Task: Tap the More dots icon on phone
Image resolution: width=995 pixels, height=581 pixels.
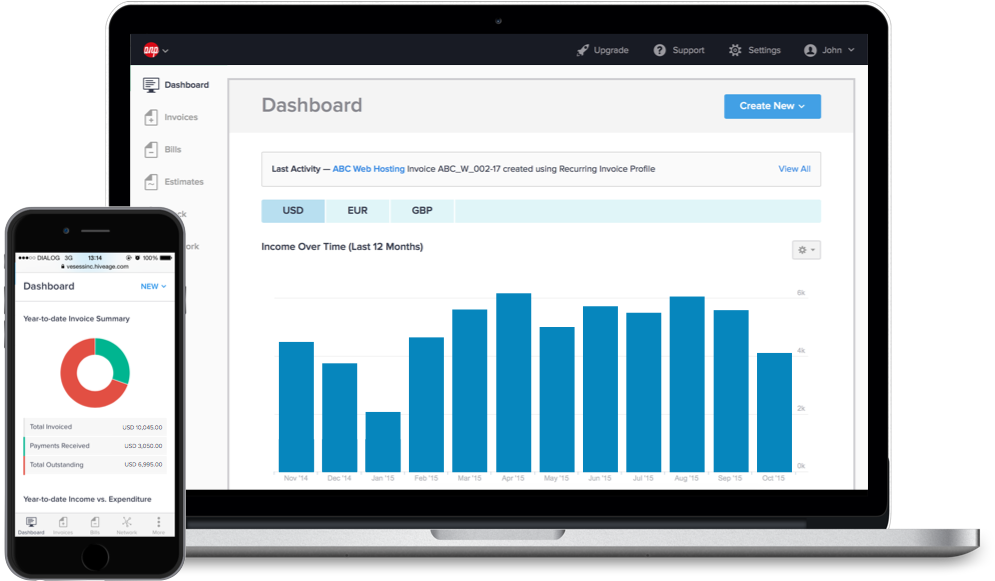Action: 159,522
